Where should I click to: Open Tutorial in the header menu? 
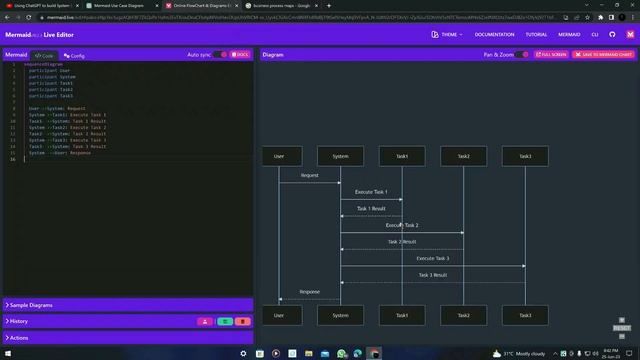click(x=536, y=35)
